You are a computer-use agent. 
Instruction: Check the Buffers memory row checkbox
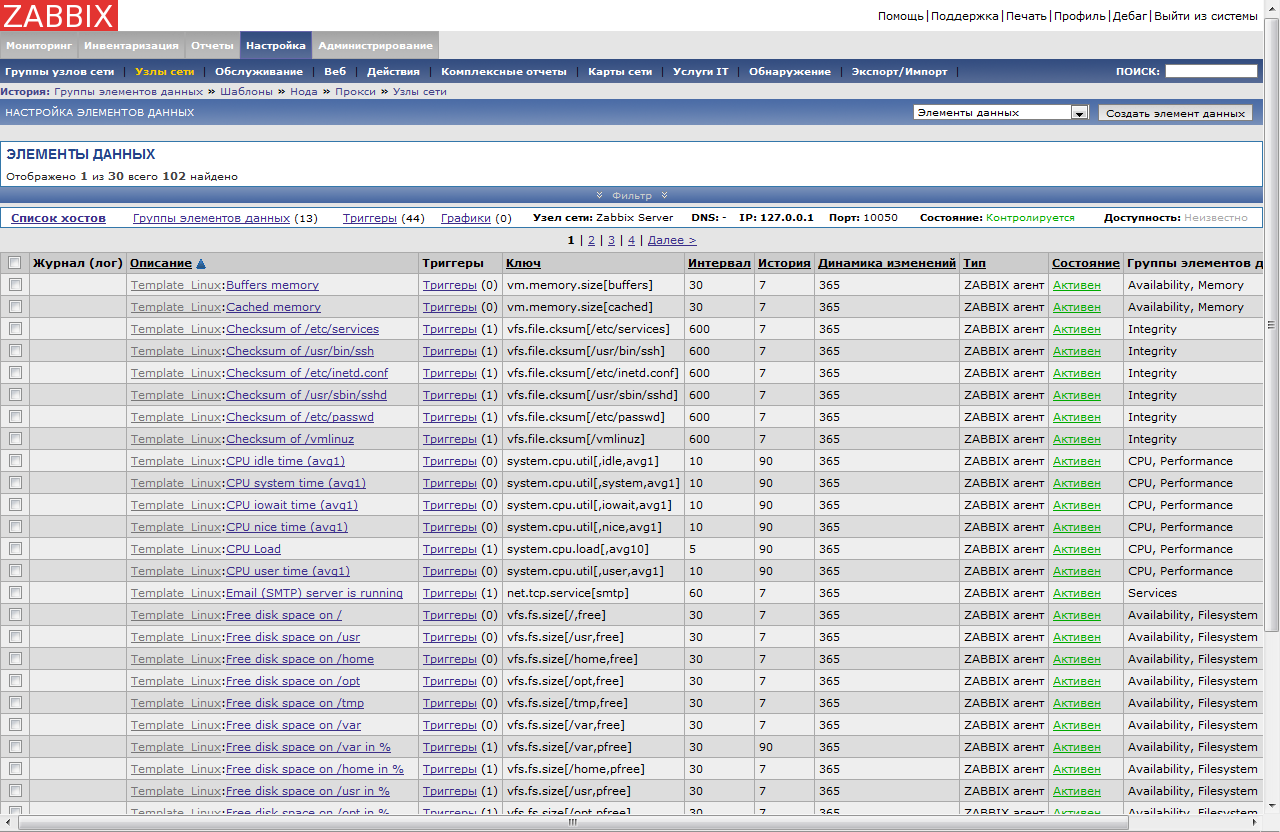15,285
